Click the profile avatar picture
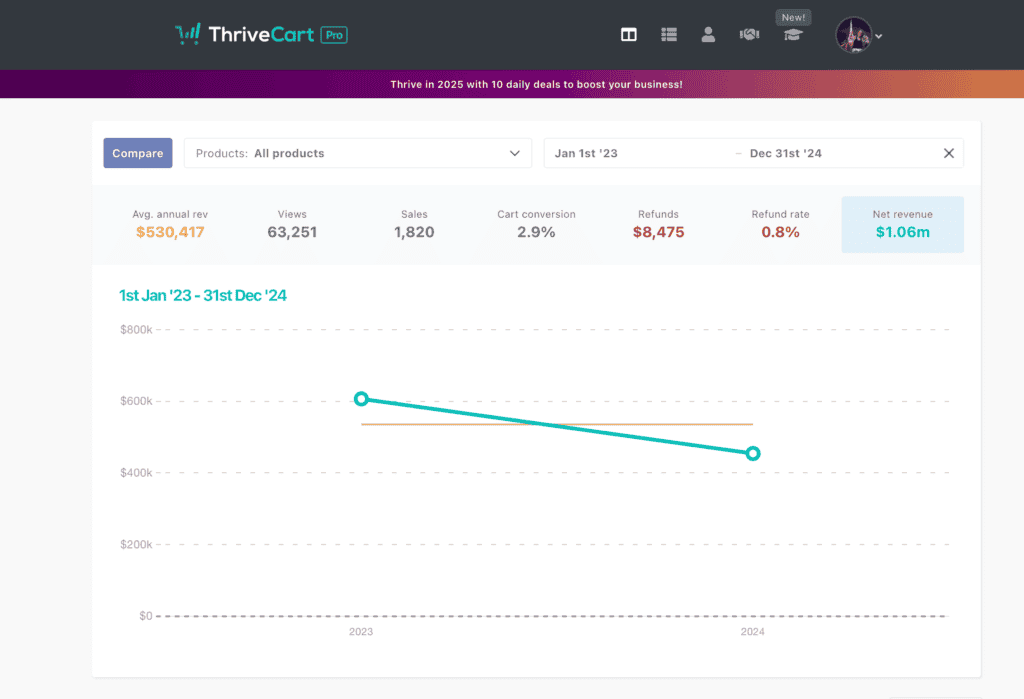The height and width of the screenshot is (699, 1024). coord(854,35)
